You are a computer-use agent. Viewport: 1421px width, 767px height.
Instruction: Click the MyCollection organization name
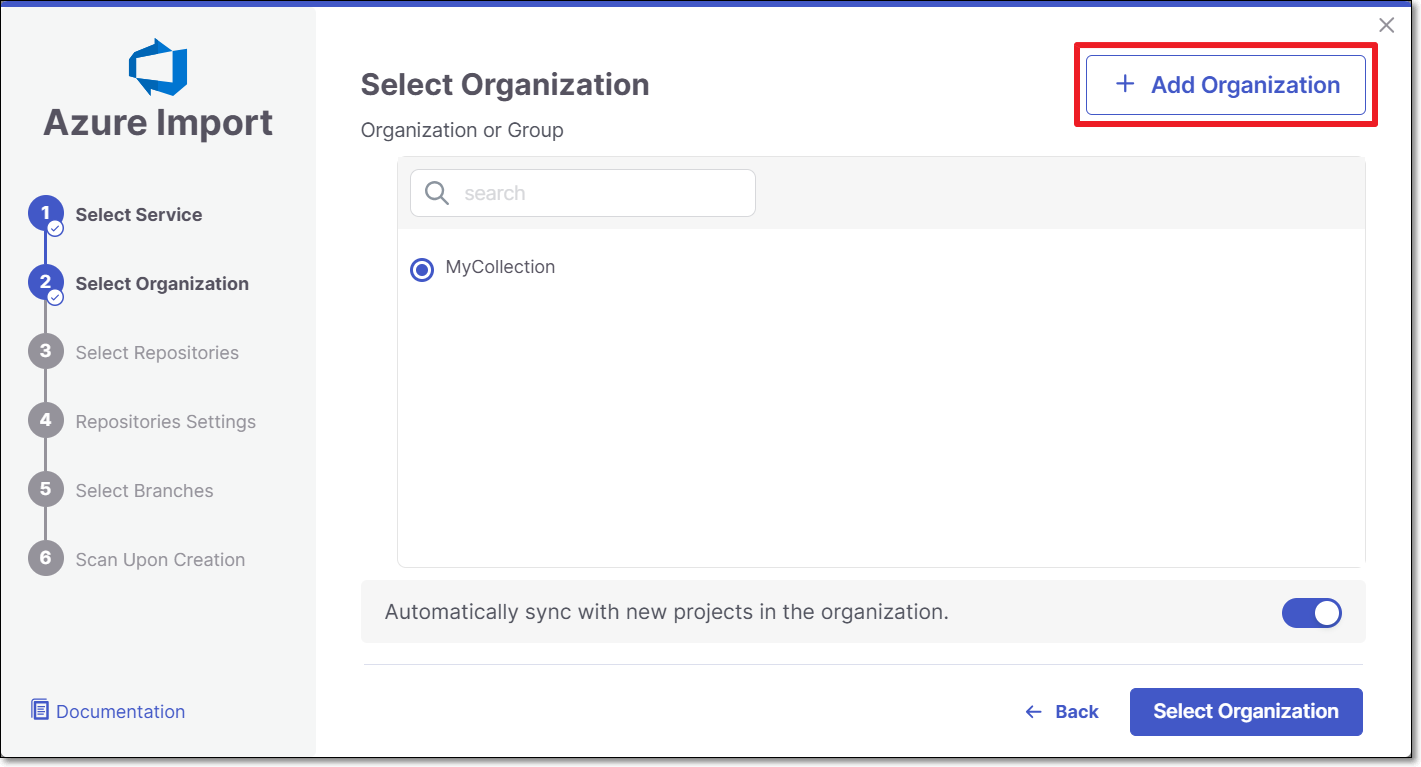[500, 267]
